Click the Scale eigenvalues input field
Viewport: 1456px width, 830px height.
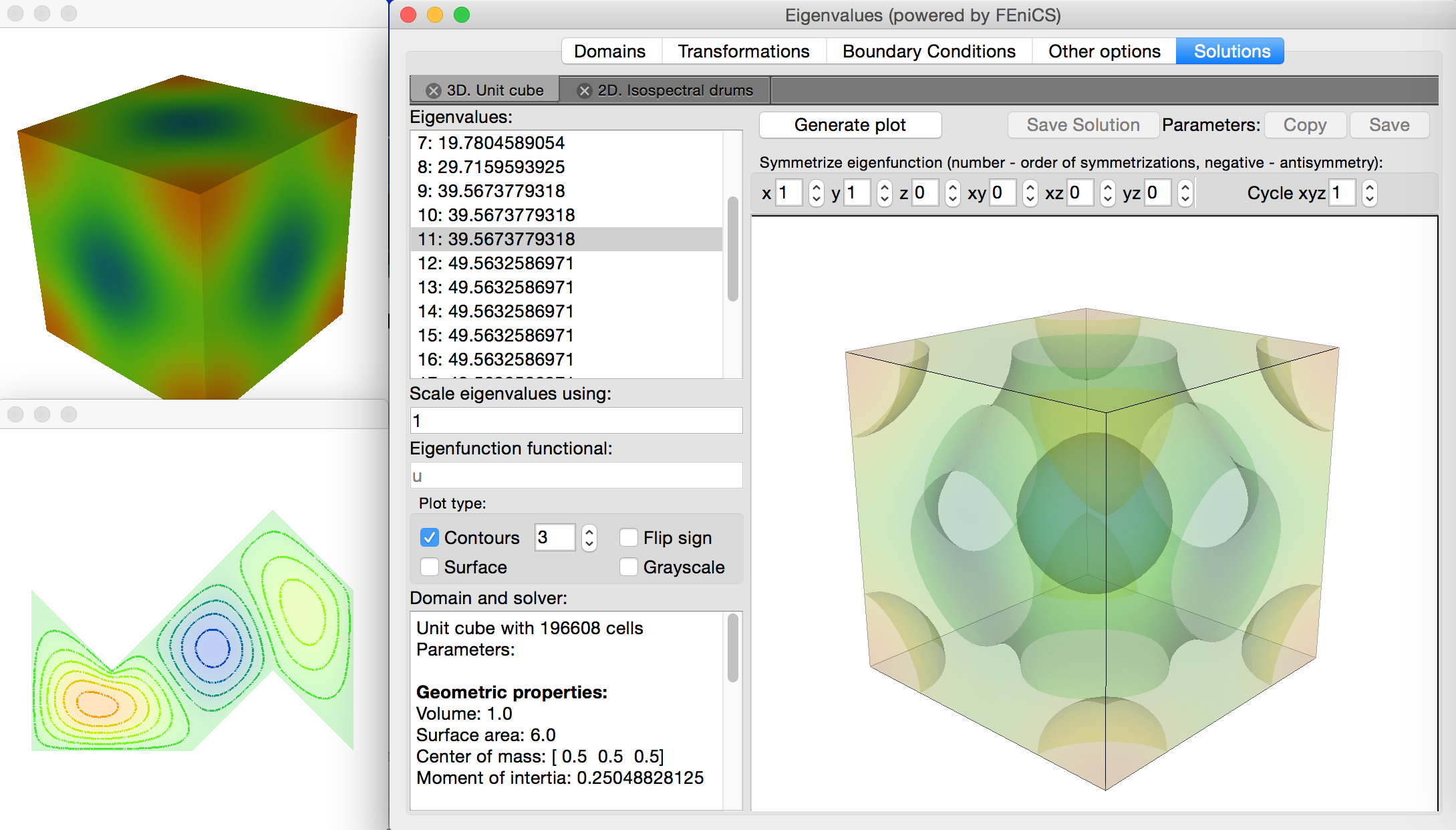click(x=575, y=421)
